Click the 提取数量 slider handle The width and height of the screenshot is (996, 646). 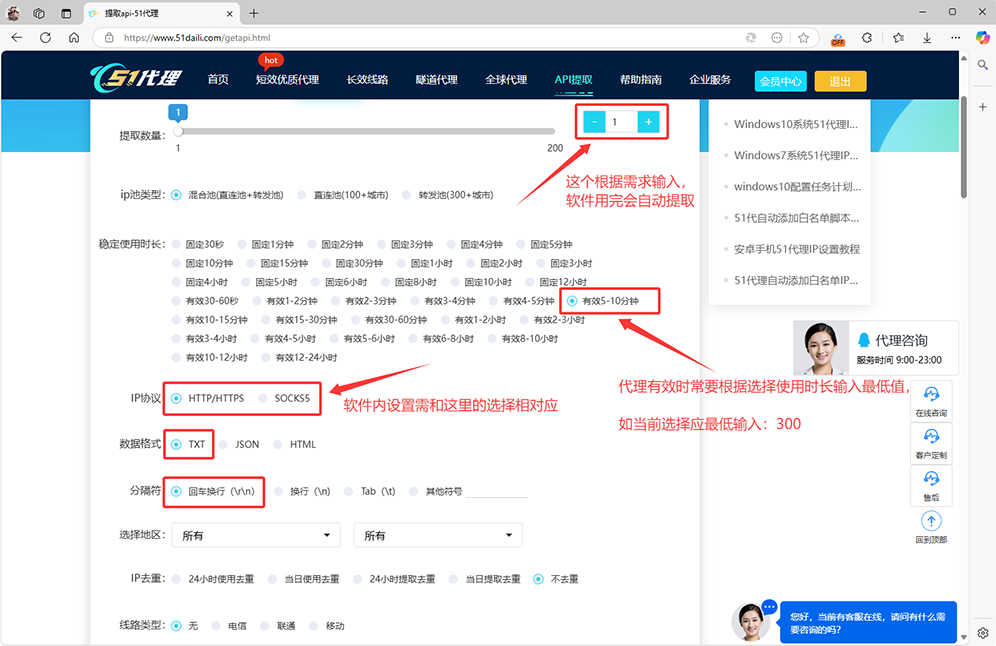pos(178,131)
